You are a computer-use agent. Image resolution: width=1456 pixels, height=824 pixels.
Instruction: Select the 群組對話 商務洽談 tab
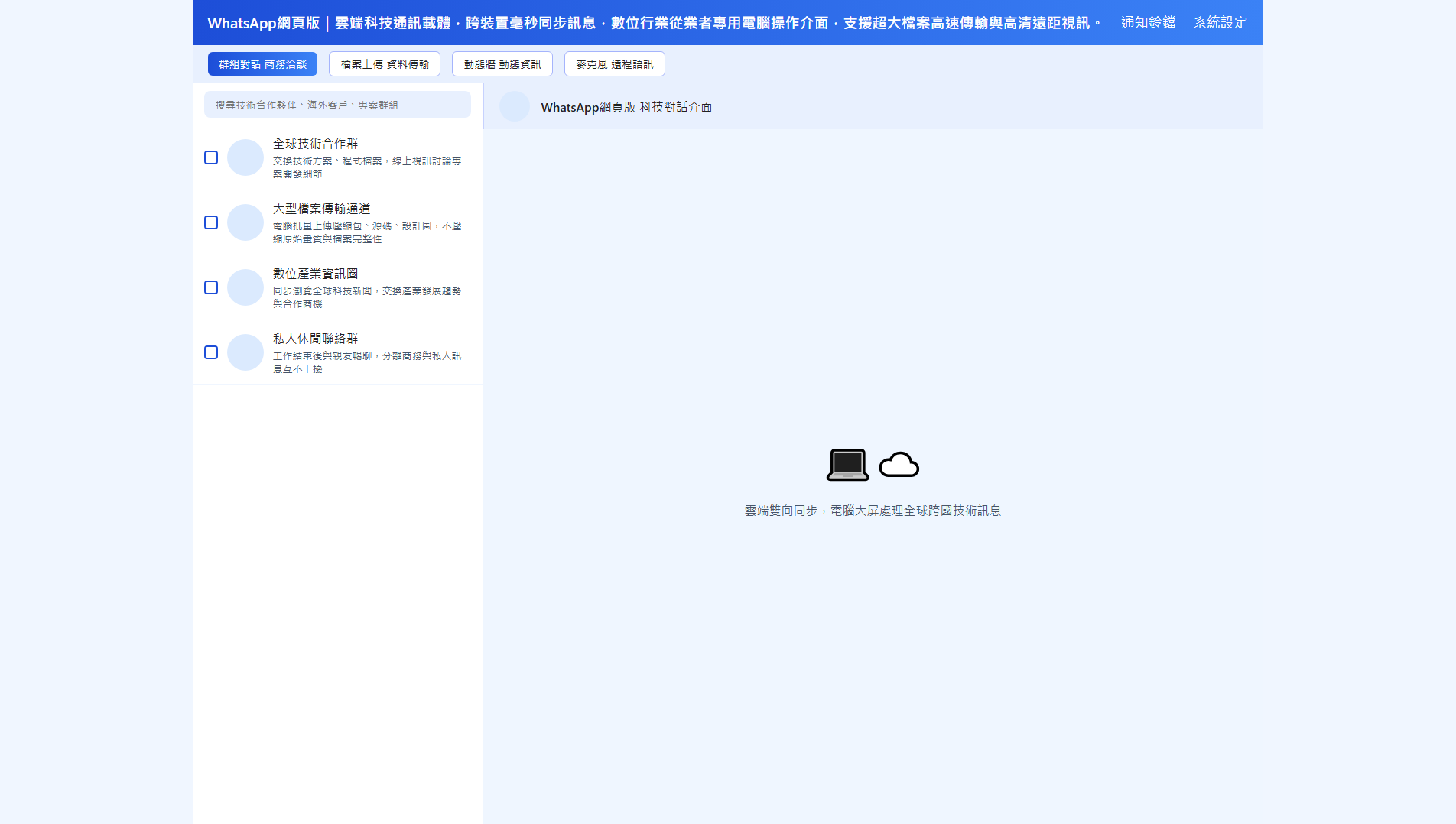pyautogui.click(x=262, y=64)
